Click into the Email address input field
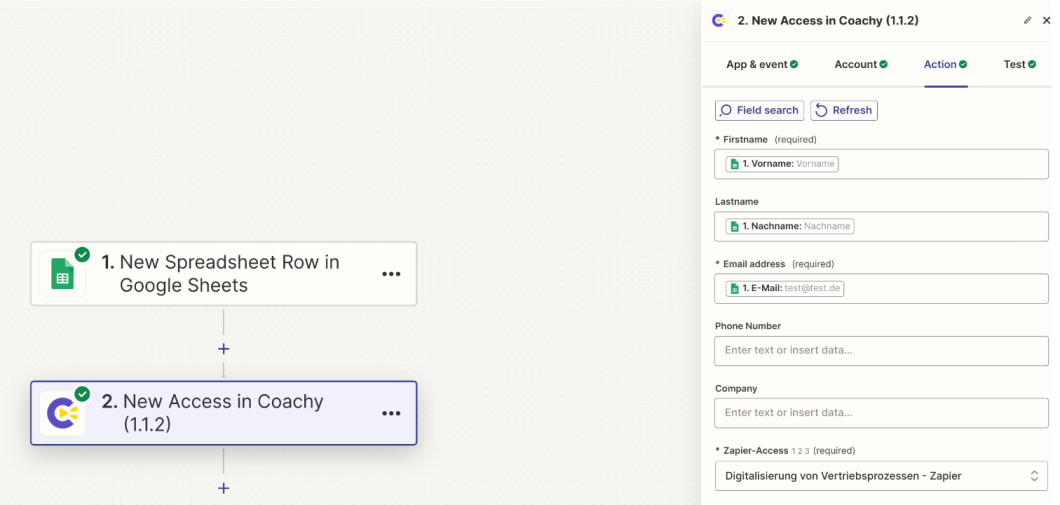 pos(881,288)
